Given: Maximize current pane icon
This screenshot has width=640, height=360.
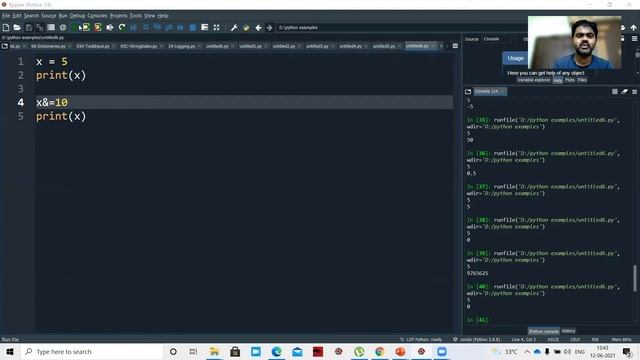Looking at the screenshot, I should tap(216, 27).
